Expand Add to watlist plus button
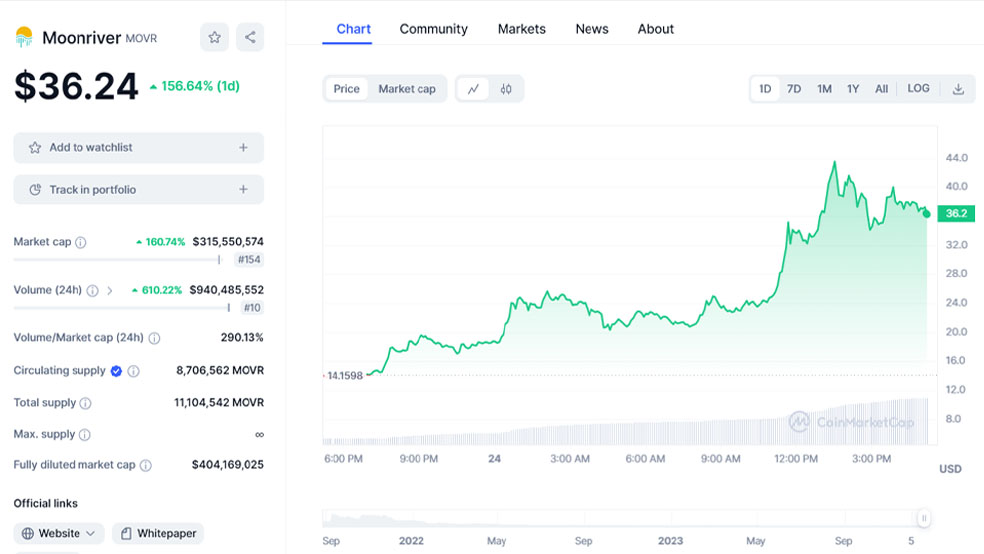 pos(243,148)
